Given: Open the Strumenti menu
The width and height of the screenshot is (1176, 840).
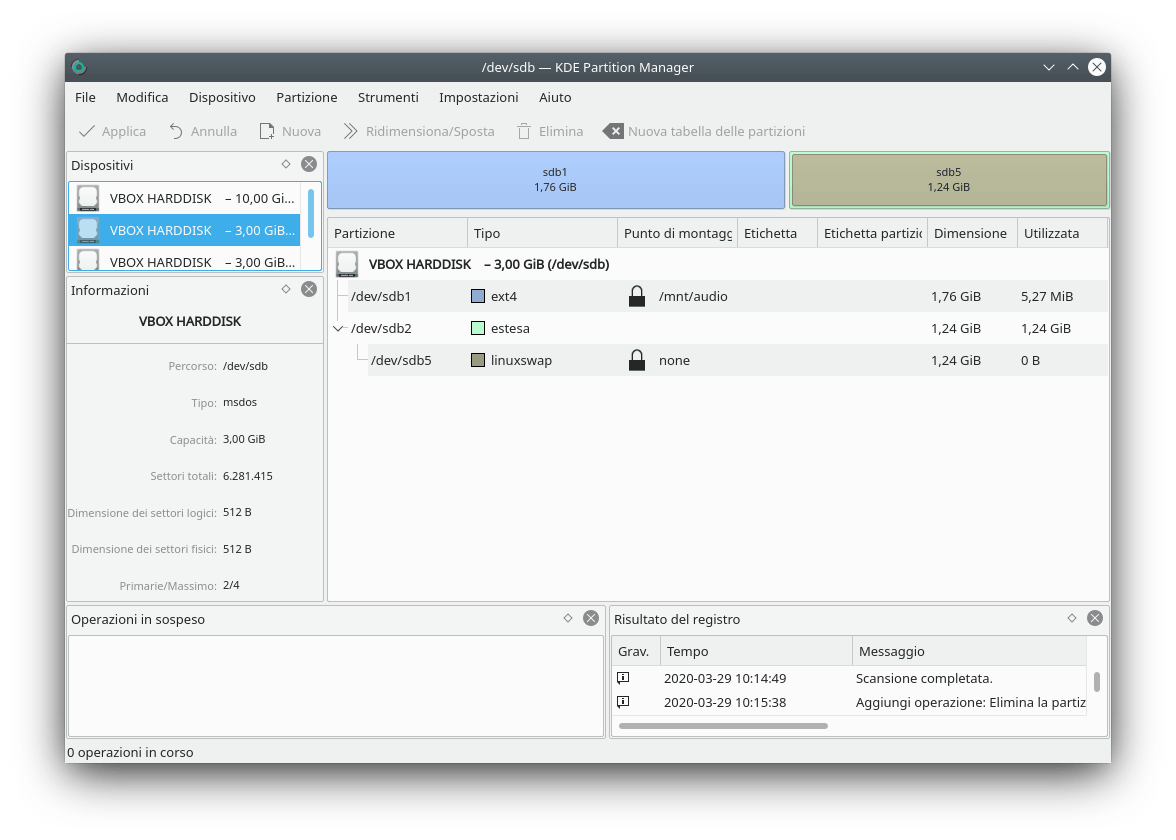Looking at the screenshot, I should [x=388, y=97].
